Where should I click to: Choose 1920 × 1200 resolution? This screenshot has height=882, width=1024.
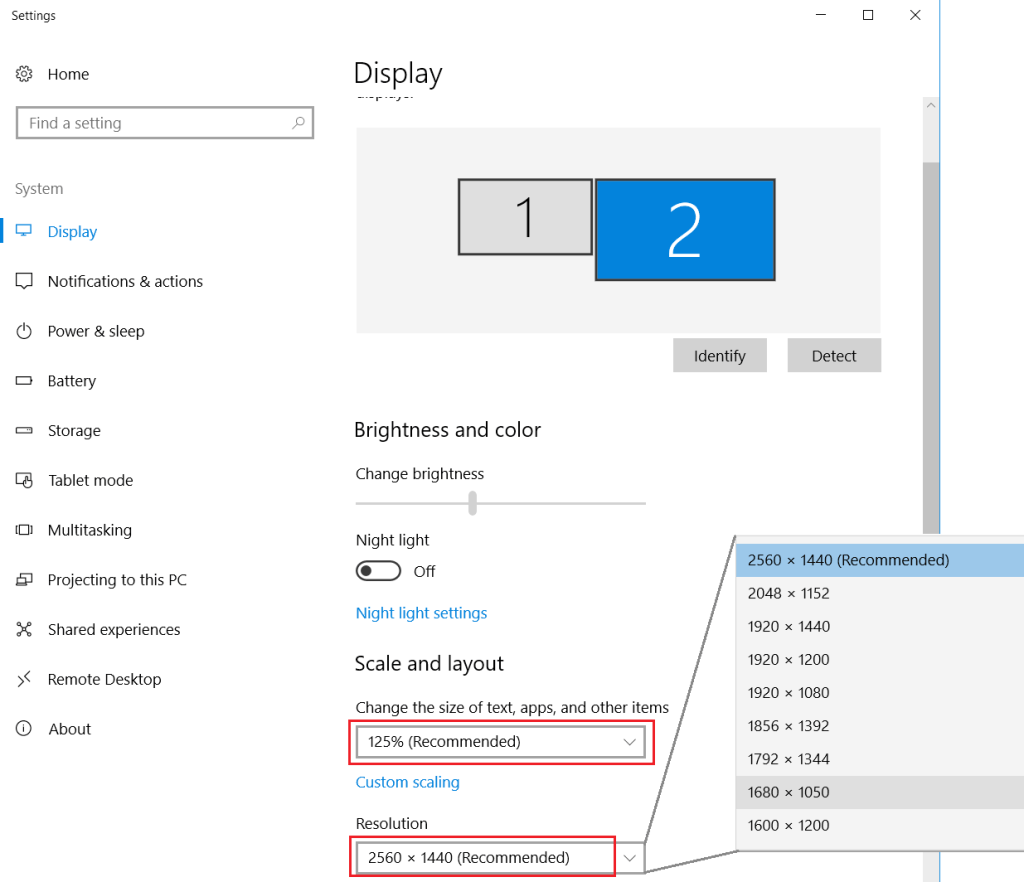pyautogui.click(x=880, y=660)
